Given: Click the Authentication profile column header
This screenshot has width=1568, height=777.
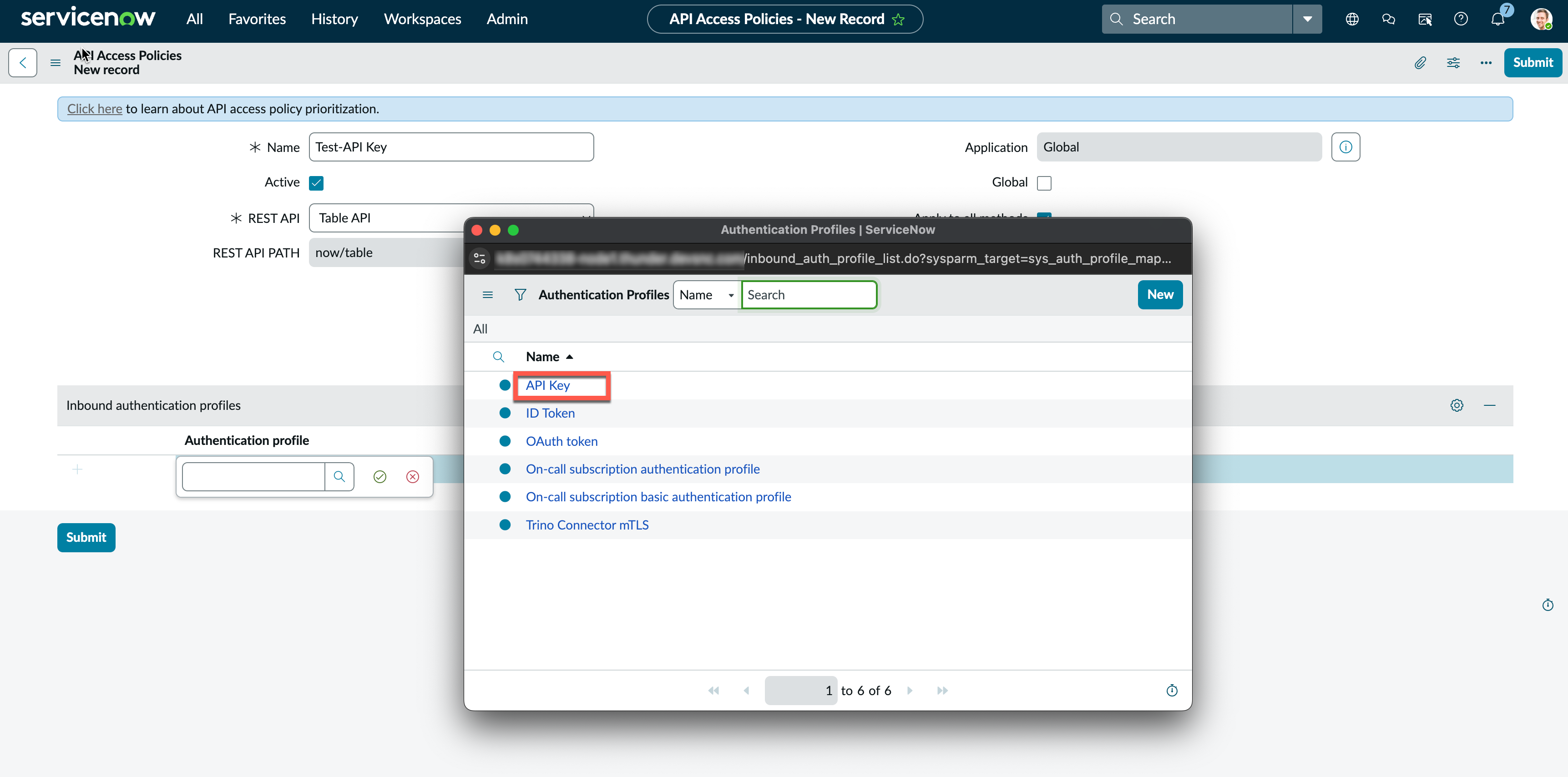Looking at the screenshot, I should [x=247, y=440].
